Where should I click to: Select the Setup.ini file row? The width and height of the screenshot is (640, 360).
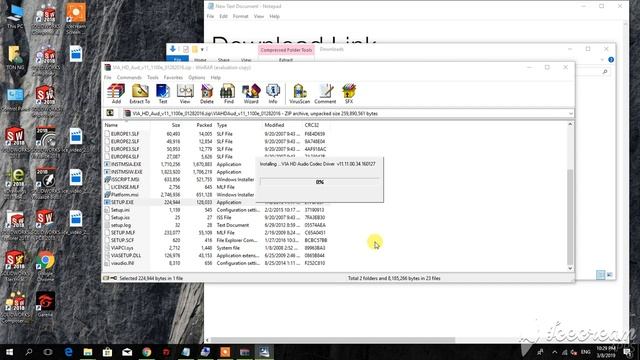(x=216, y=210)
